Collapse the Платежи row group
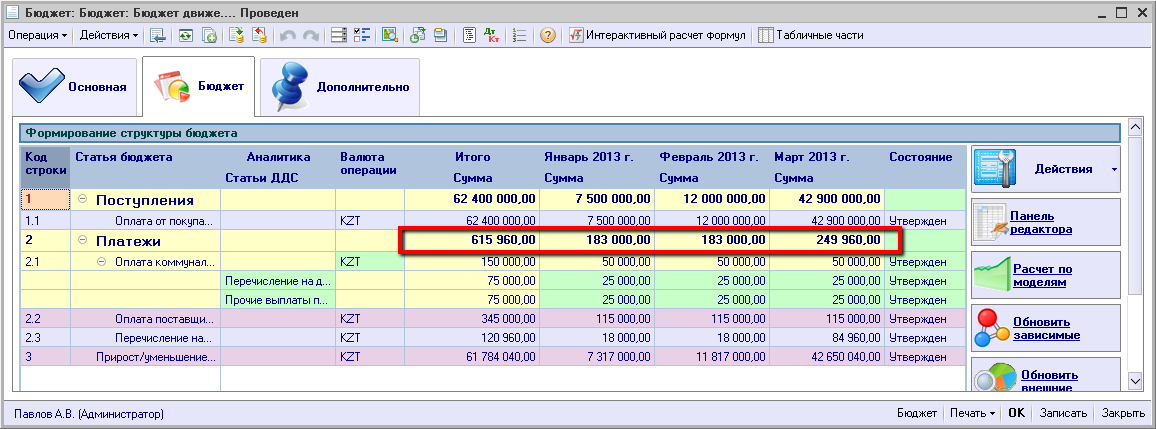1156x429 pixels. (x=83, y=241)
